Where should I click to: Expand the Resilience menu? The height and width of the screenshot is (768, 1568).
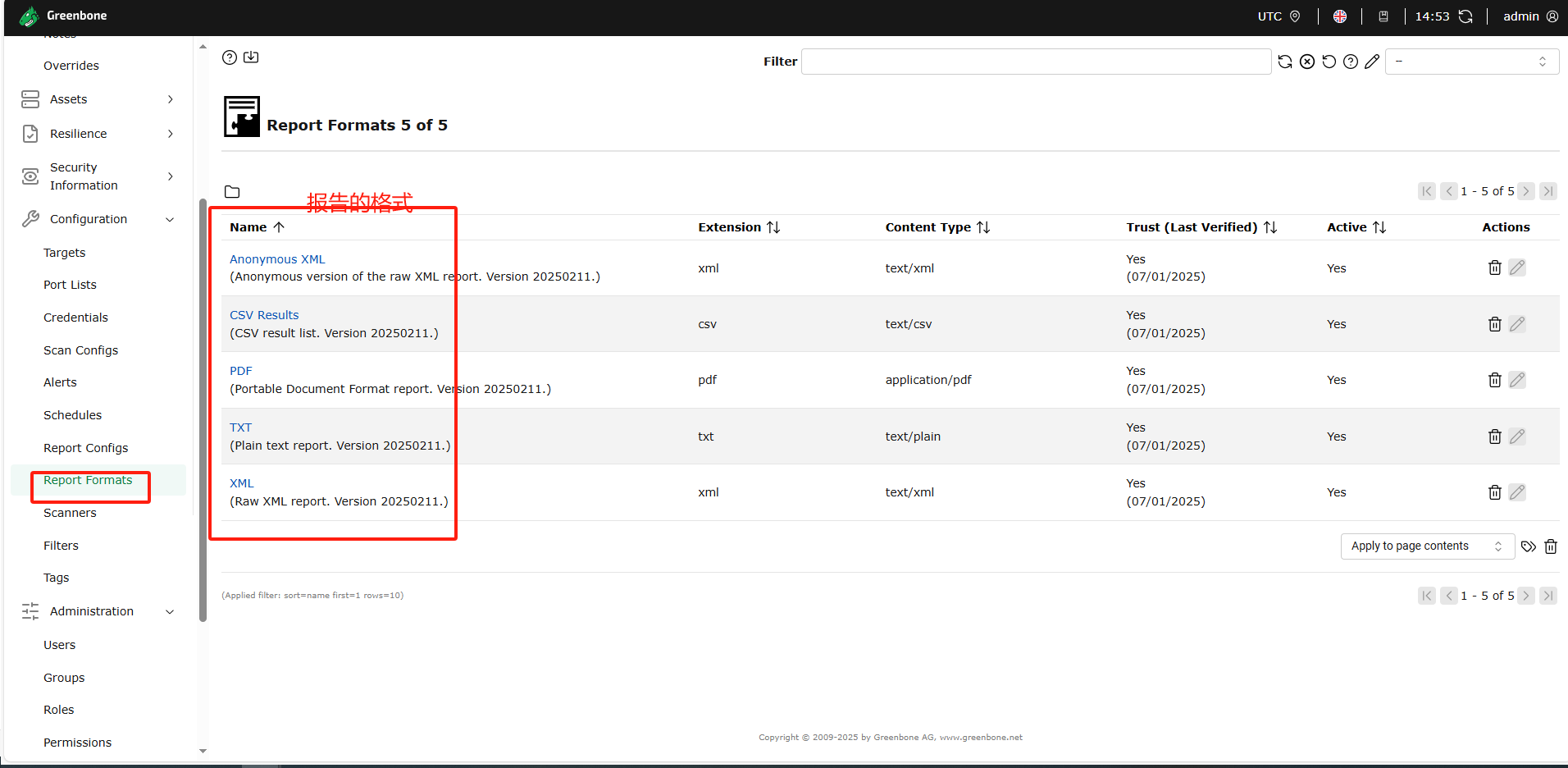(98, 134)
